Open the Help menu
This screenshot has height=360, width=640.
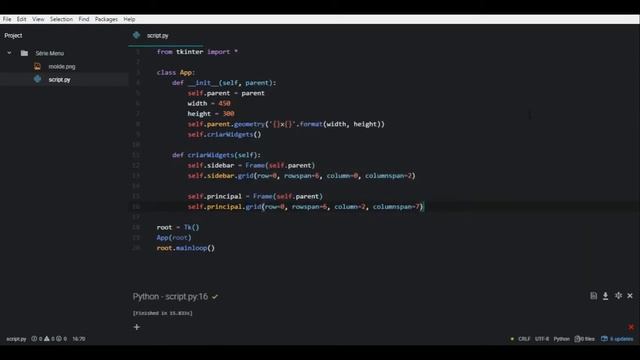coord(129,19)
